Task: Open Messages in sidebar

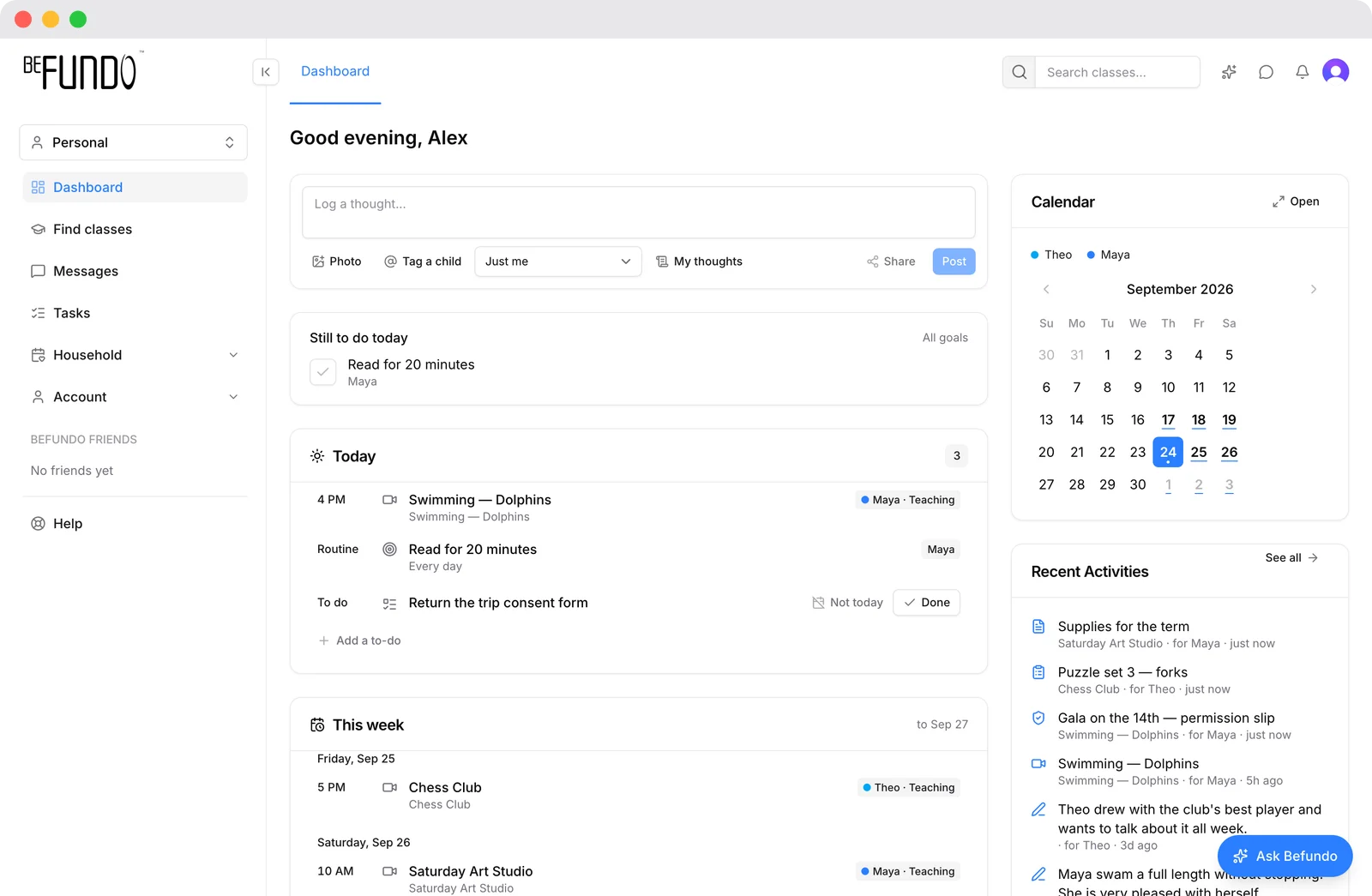Action: [x=135, y=271]
